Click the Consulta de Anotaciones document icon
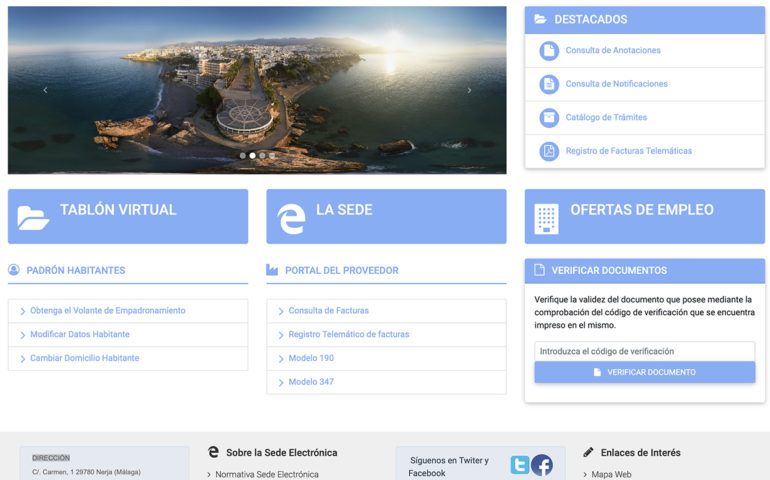 (x=549, y=51)
